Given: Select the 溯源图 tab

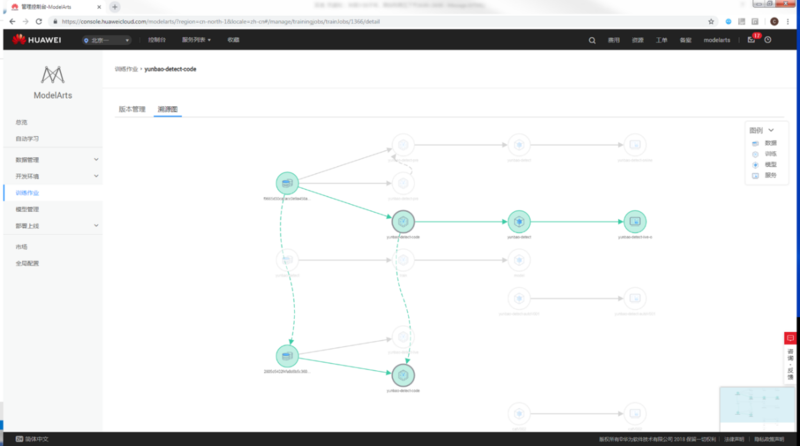Looking at the screenshot, I should pyautogui.click(x=167, y=109).
